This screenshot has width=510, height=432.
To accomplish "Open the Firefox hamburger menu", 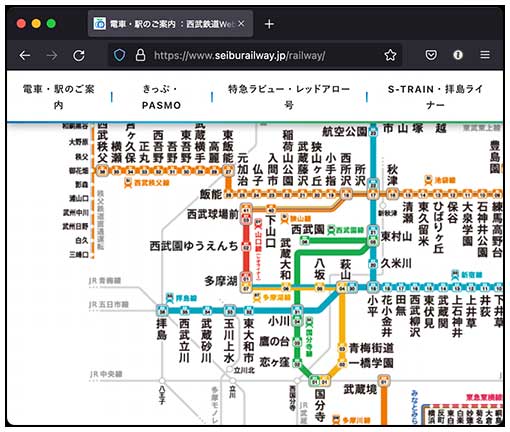I will click(485, 55).
